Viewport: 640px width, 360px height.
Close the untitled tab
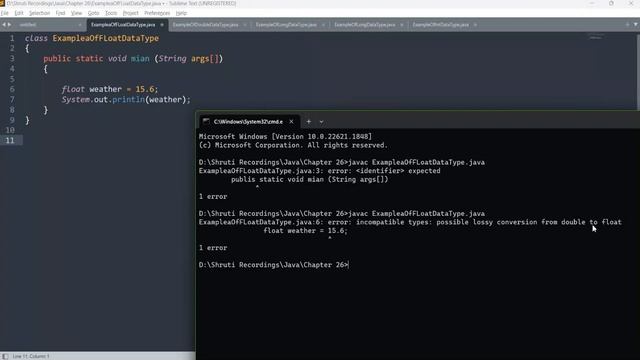pos(80,25)
